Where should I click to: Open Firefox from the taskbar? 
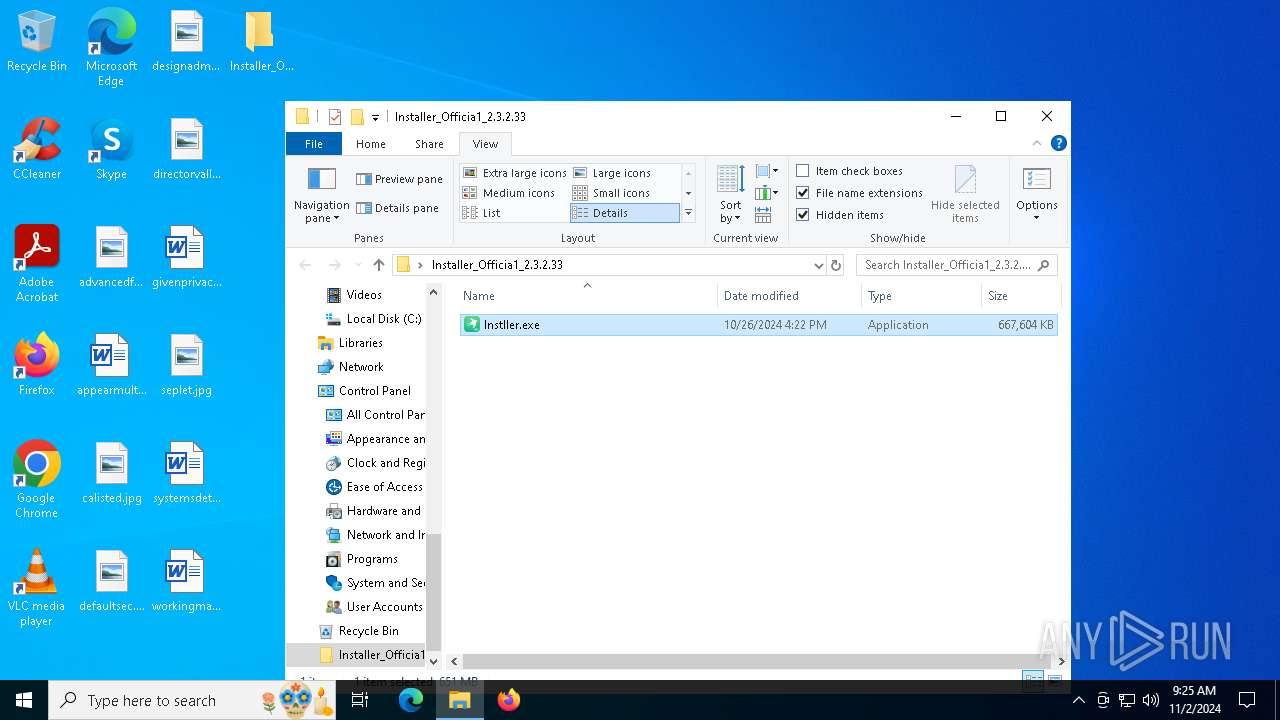point(509,700)
